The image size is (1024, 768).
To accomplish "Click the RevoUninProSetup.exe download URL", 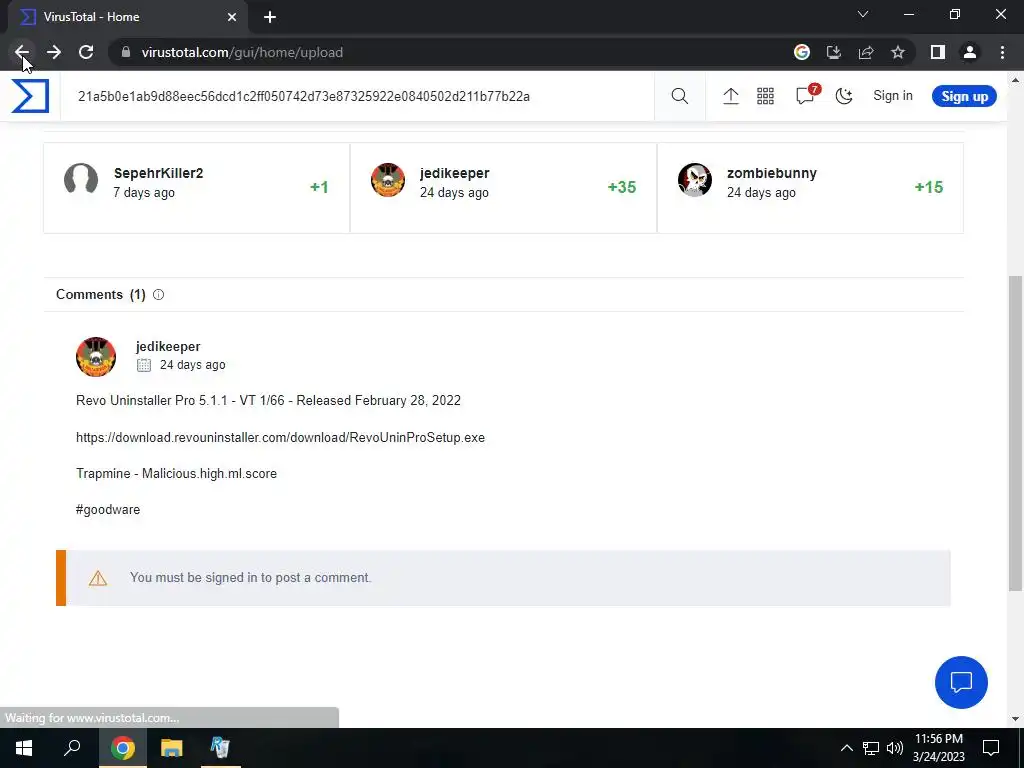I will click(280, 438).
